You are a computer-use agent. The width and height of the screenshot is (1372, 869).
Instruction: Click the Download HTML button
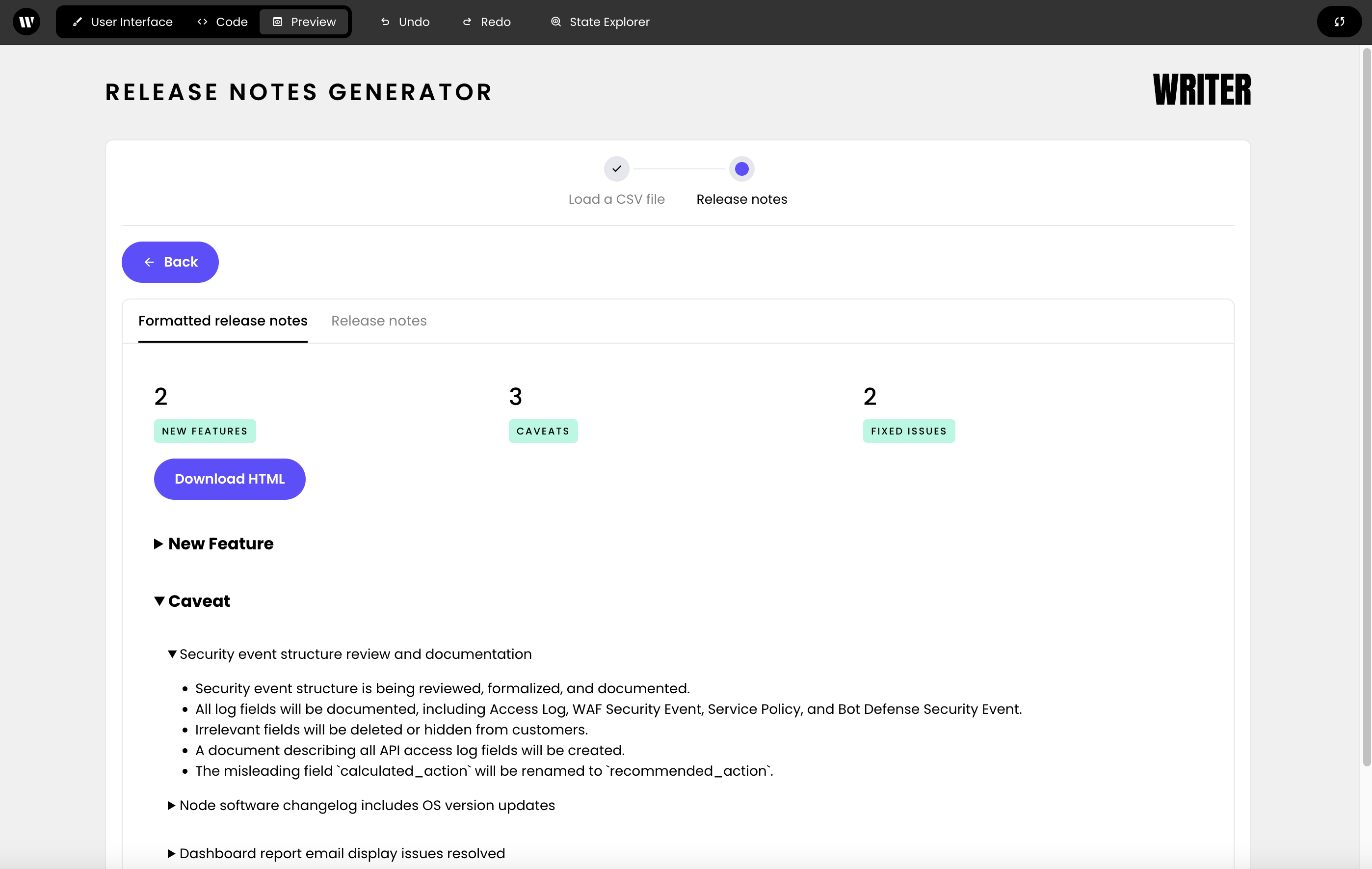pos(229,479)
